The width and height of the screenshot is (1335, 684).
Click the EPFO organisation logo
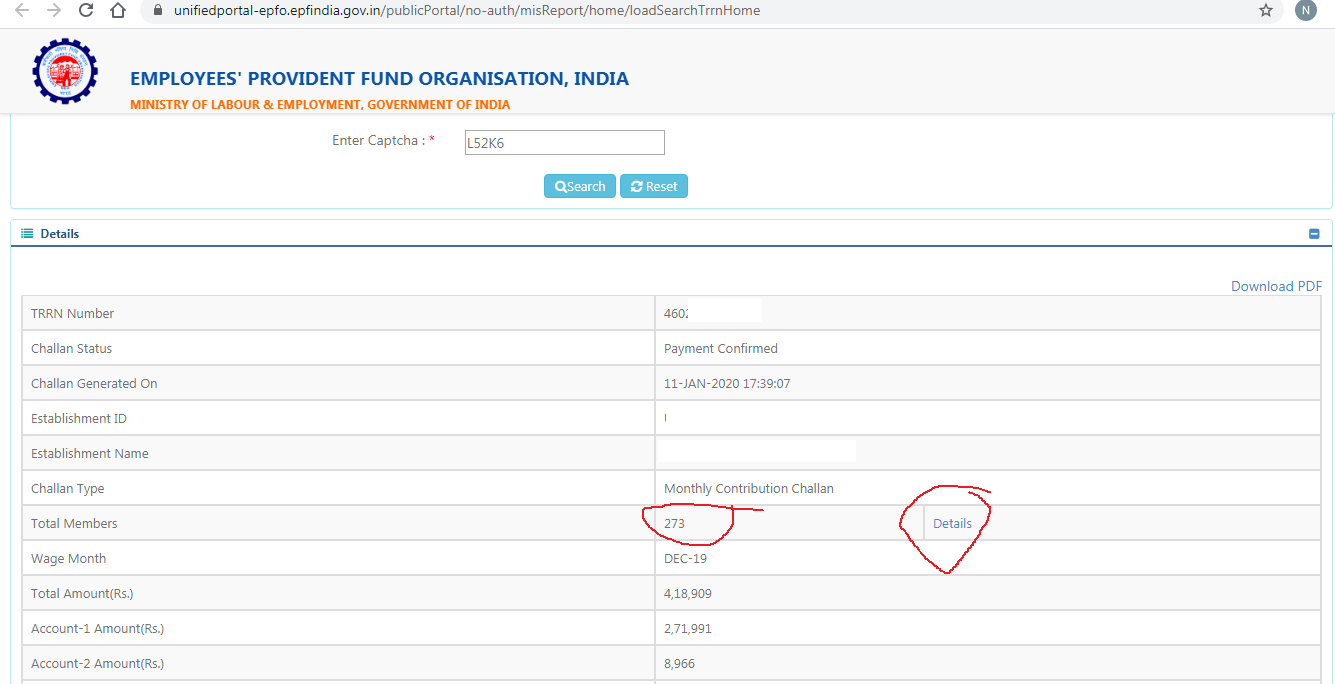pos(64,71)
